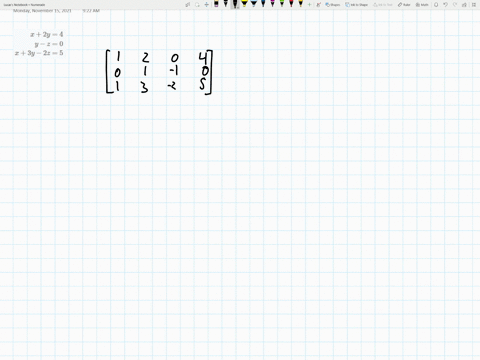The height and width of the screenshot is (360, 480).
Task: Activate the Lasso Select tool
Action: (197, 5)
